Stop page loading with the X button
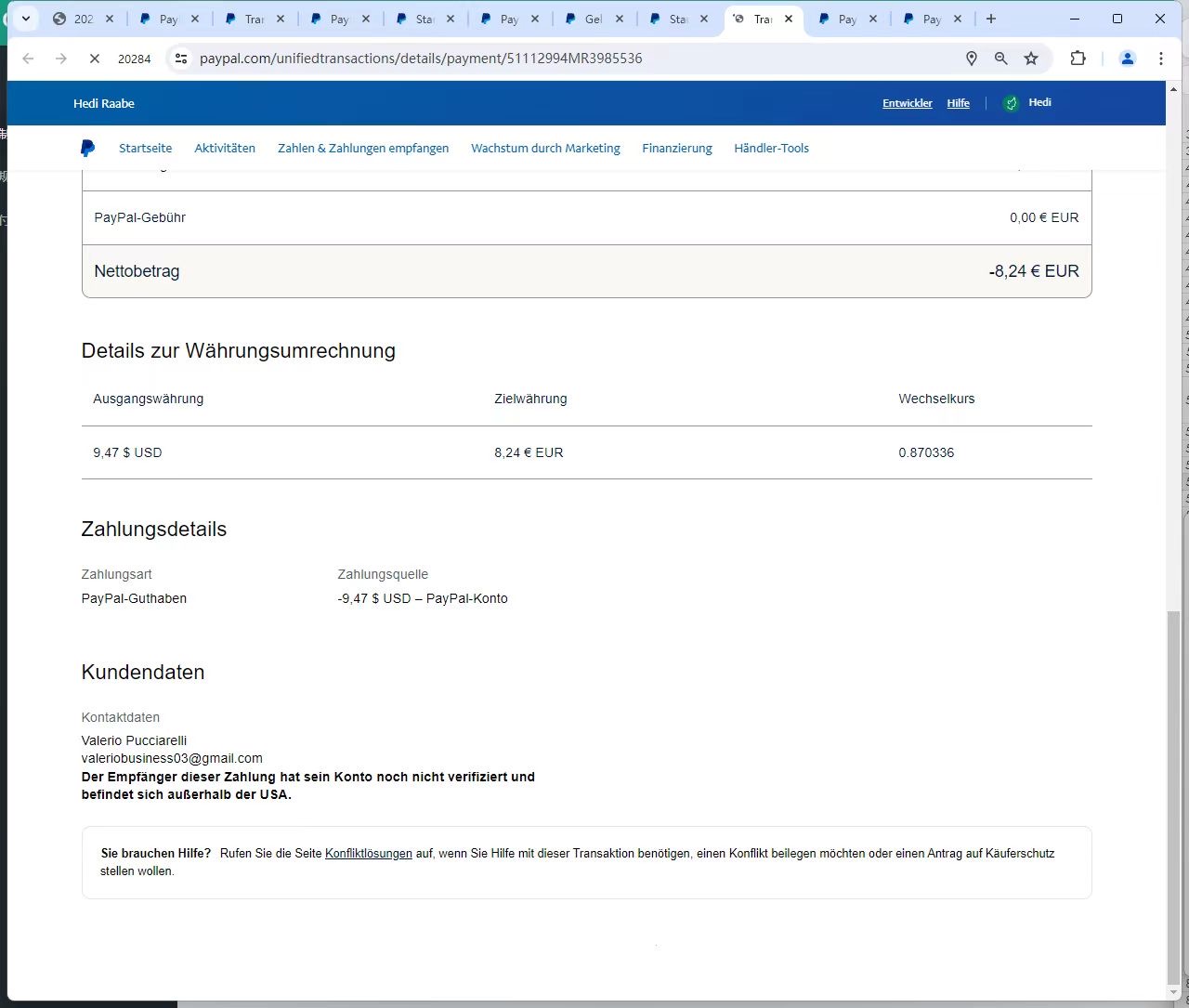Image resolution: width=1189 pixels, height=1008 pixels. tap(94, 59)
